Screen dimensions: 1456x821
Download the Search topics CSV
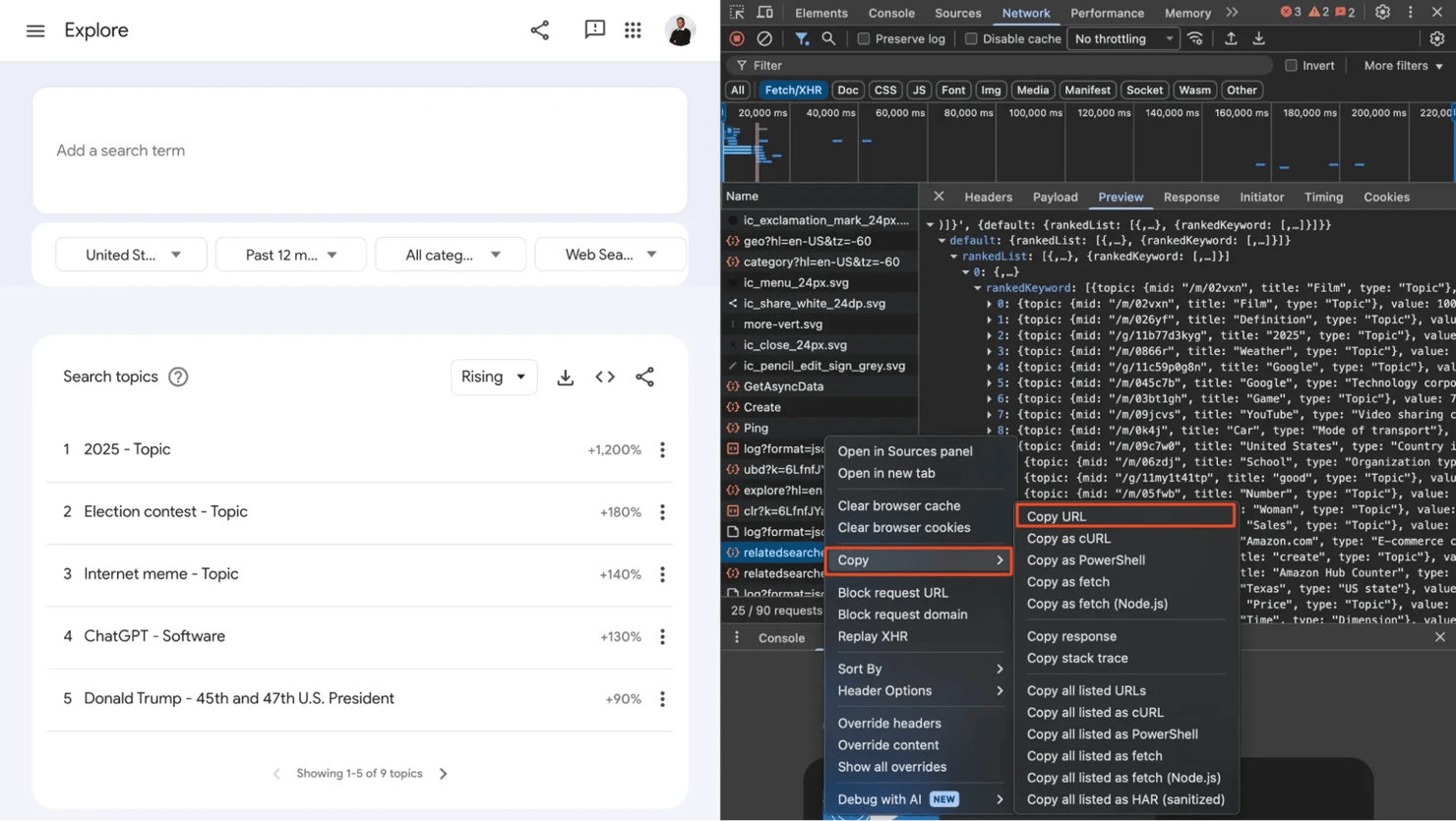[x=565, y=378]
